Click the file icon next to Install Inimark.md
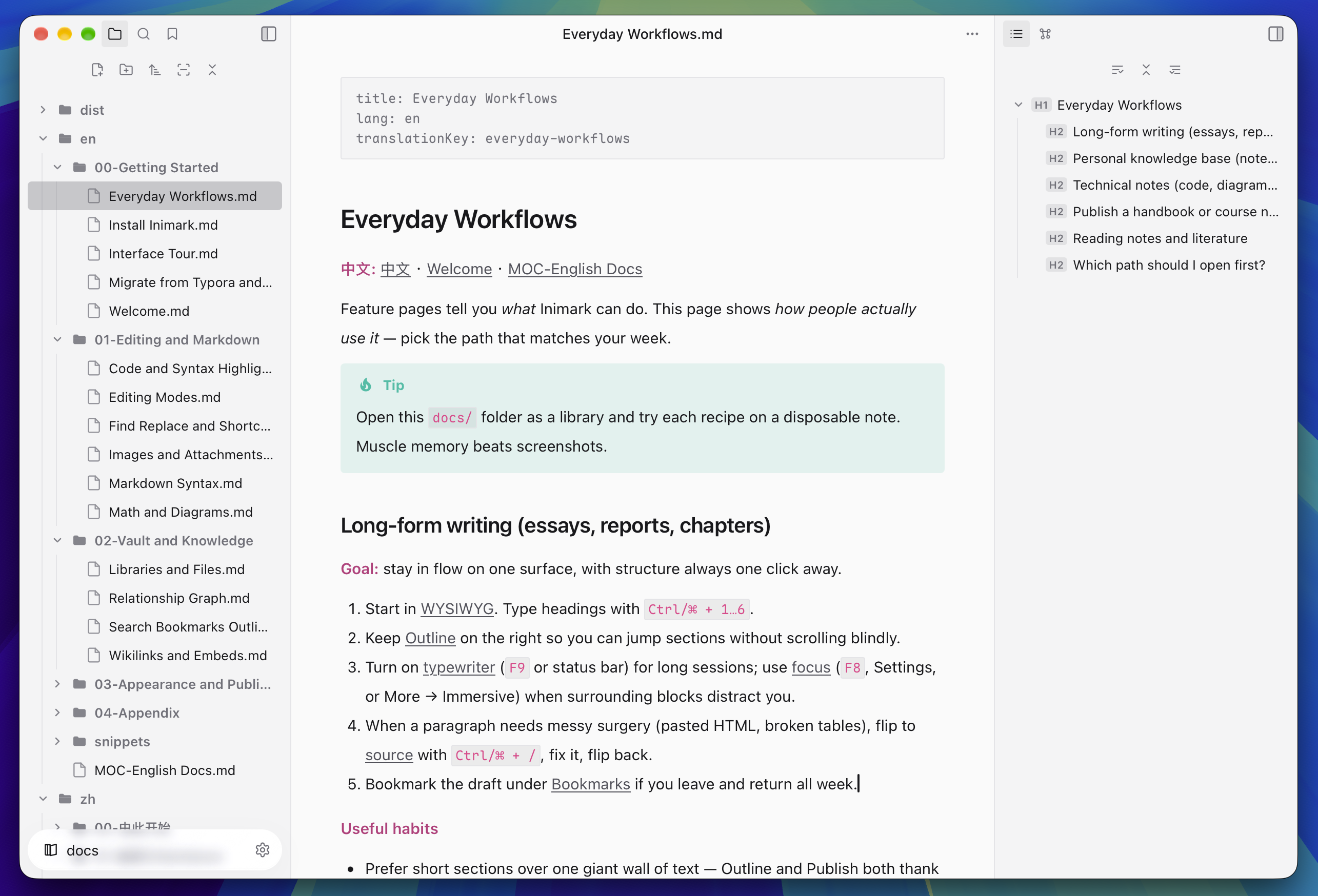 pyautogui.click(x=94, y=225)
